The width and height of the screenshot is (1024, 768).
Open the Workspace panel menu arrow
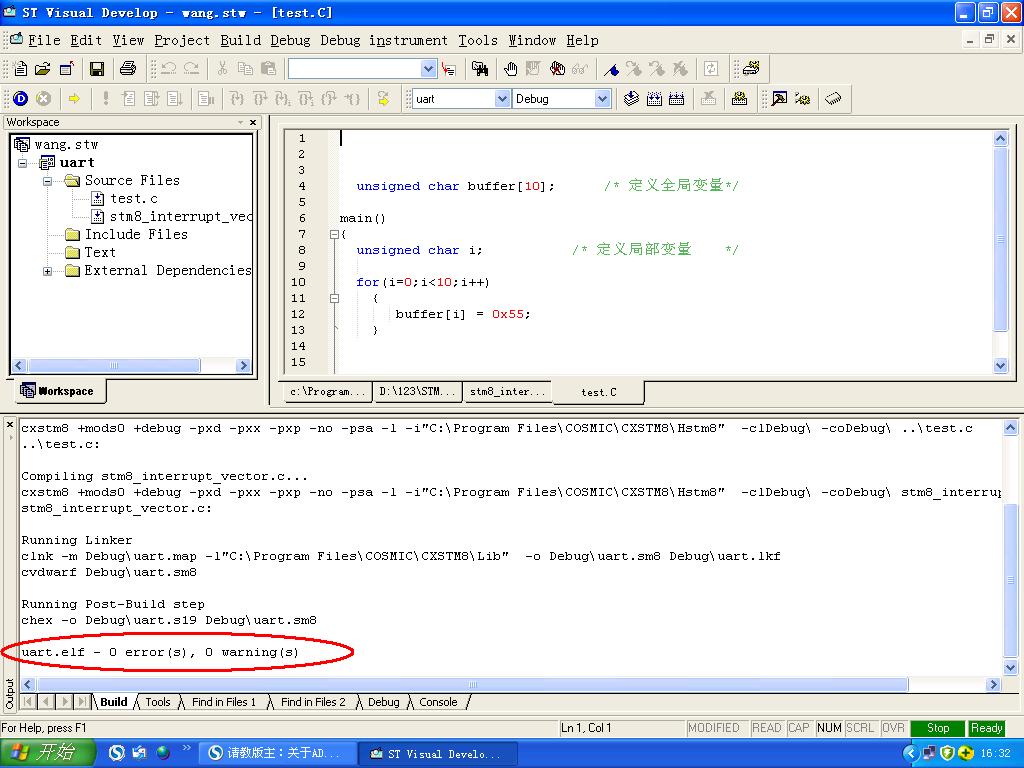click(240, 122)
